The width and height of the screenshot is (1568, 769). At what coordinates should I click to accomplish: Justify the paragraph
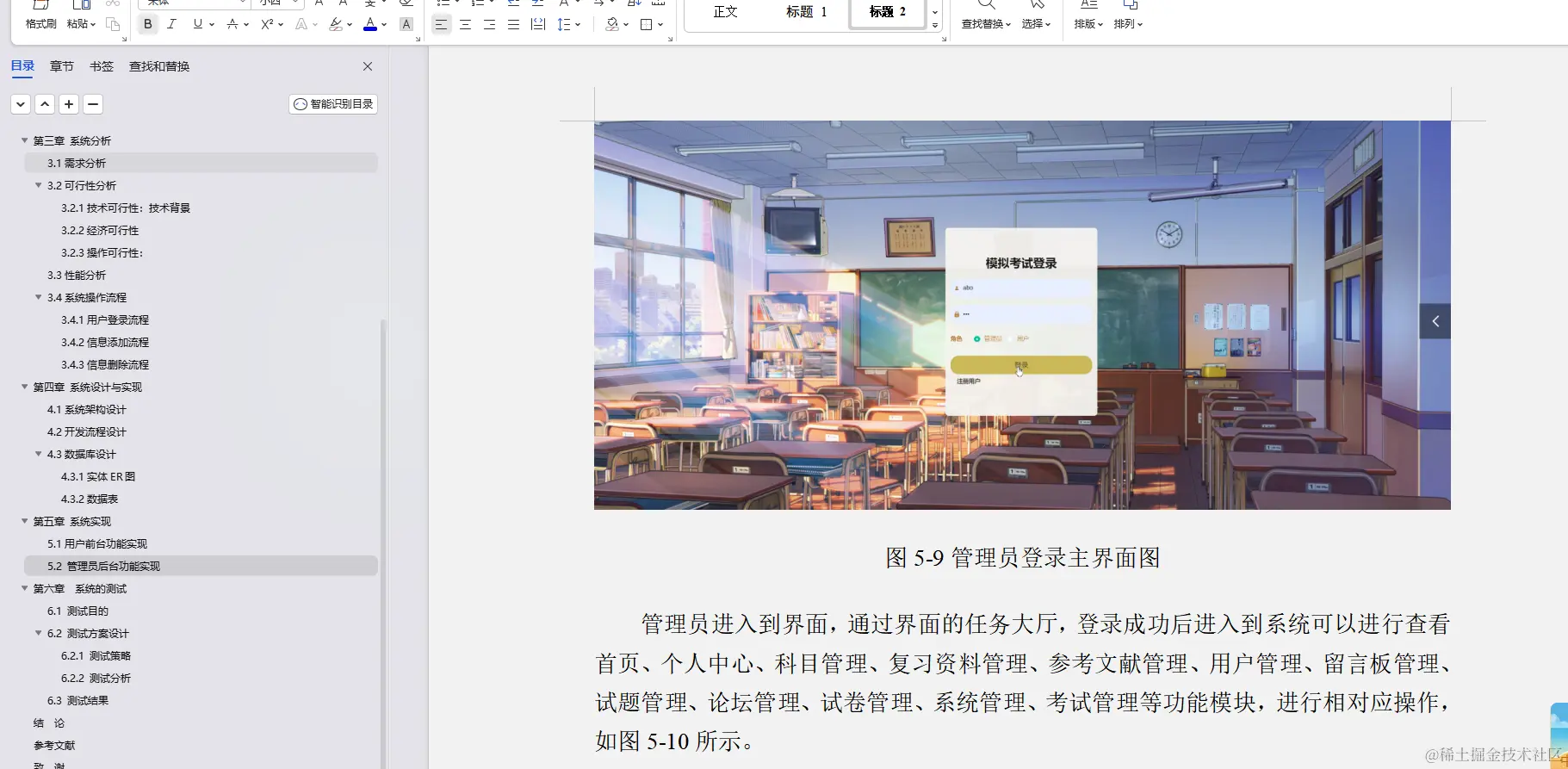coord(513,24)
